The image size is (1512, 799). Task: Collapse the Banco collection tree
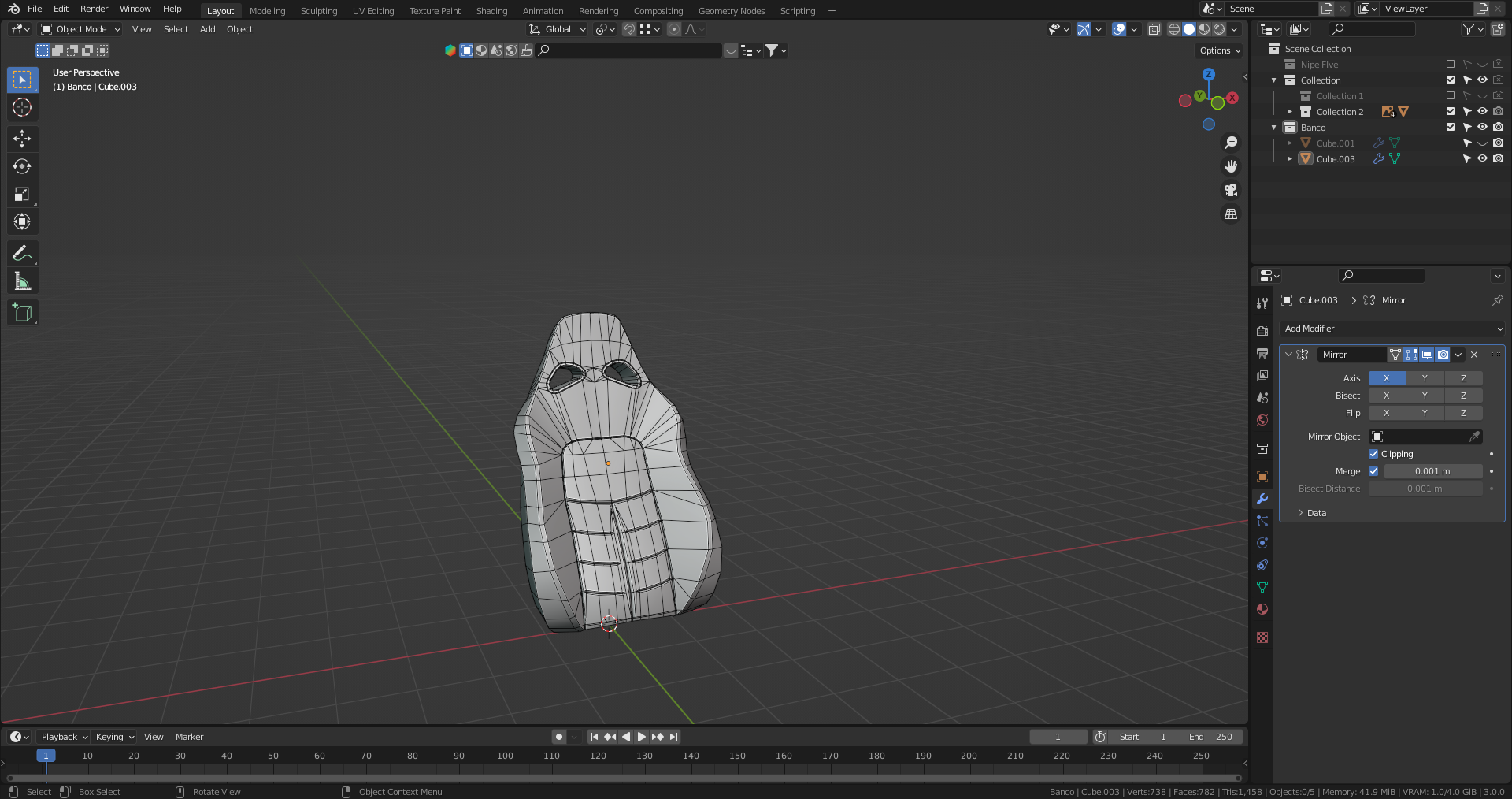(x=1273, y=127)
